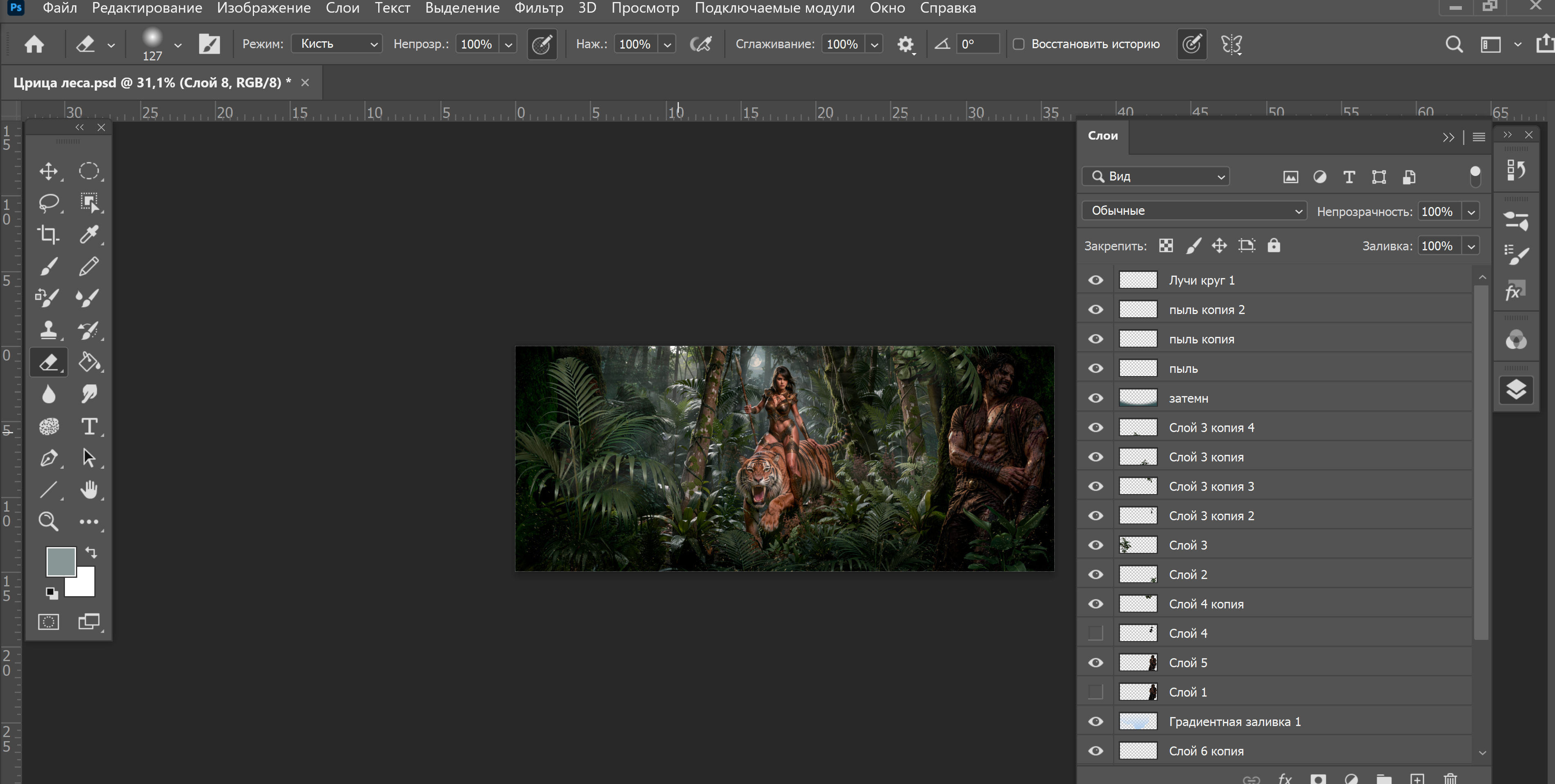Select the Brush tool
This screenshot has height=784, width=1555.
pyautogui.click(x=48, y=266)
